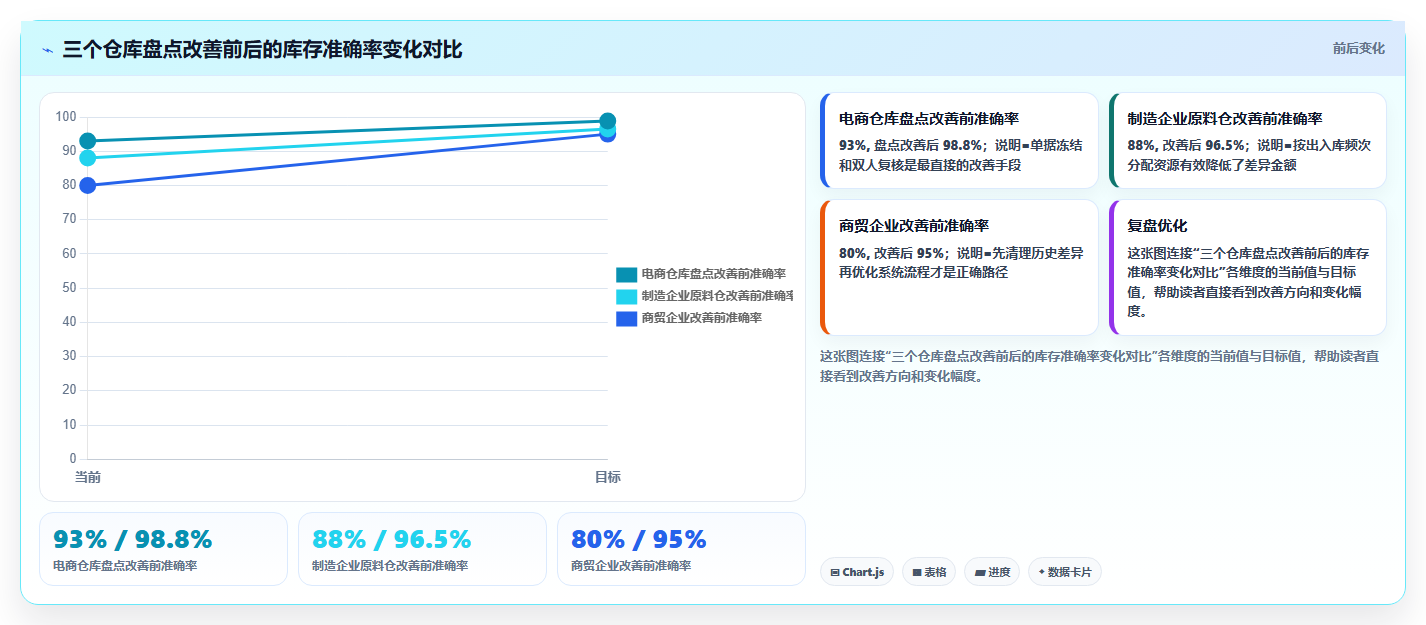Open the 复盘优化 card
The height and width of the screenshot is (625, 1426).
coord(1248,268)
